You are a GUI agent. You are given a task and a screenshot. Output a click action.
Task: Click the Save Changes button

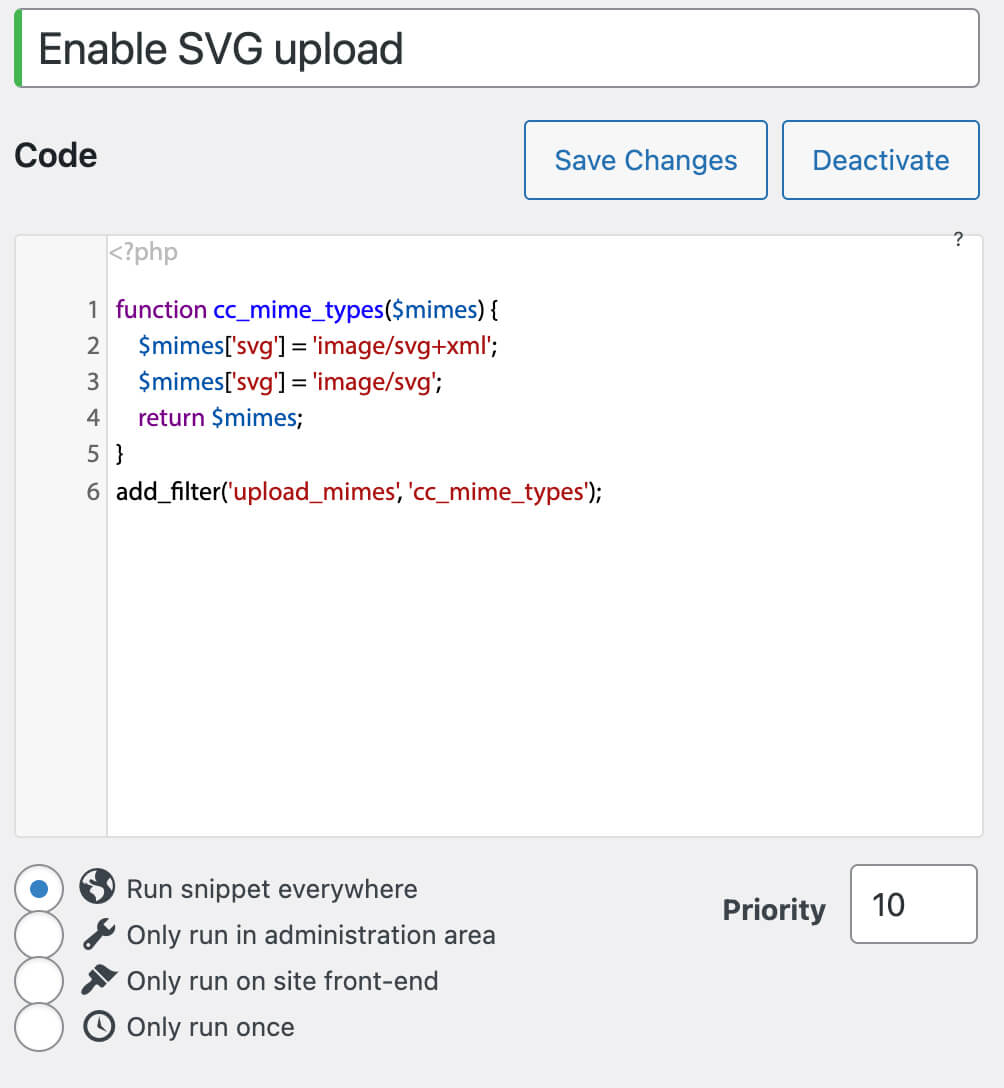645,160
